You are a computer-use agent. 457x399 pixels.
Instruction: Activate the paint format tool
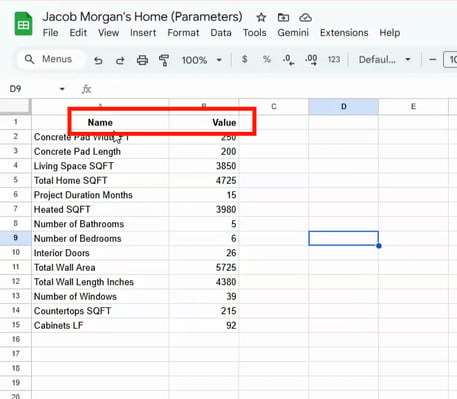tap(164, 60)
